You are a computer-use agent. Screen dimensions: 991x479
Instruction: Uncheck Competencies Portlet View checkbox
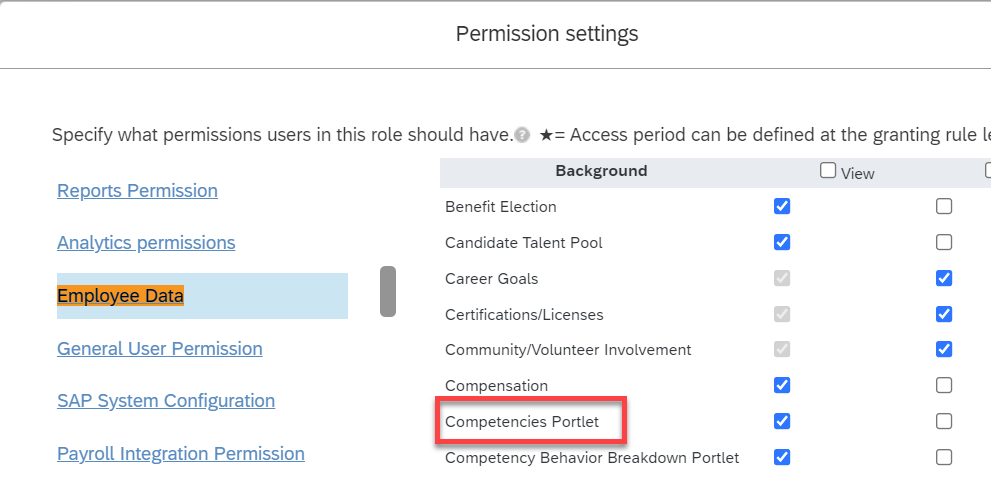(782, 421)
